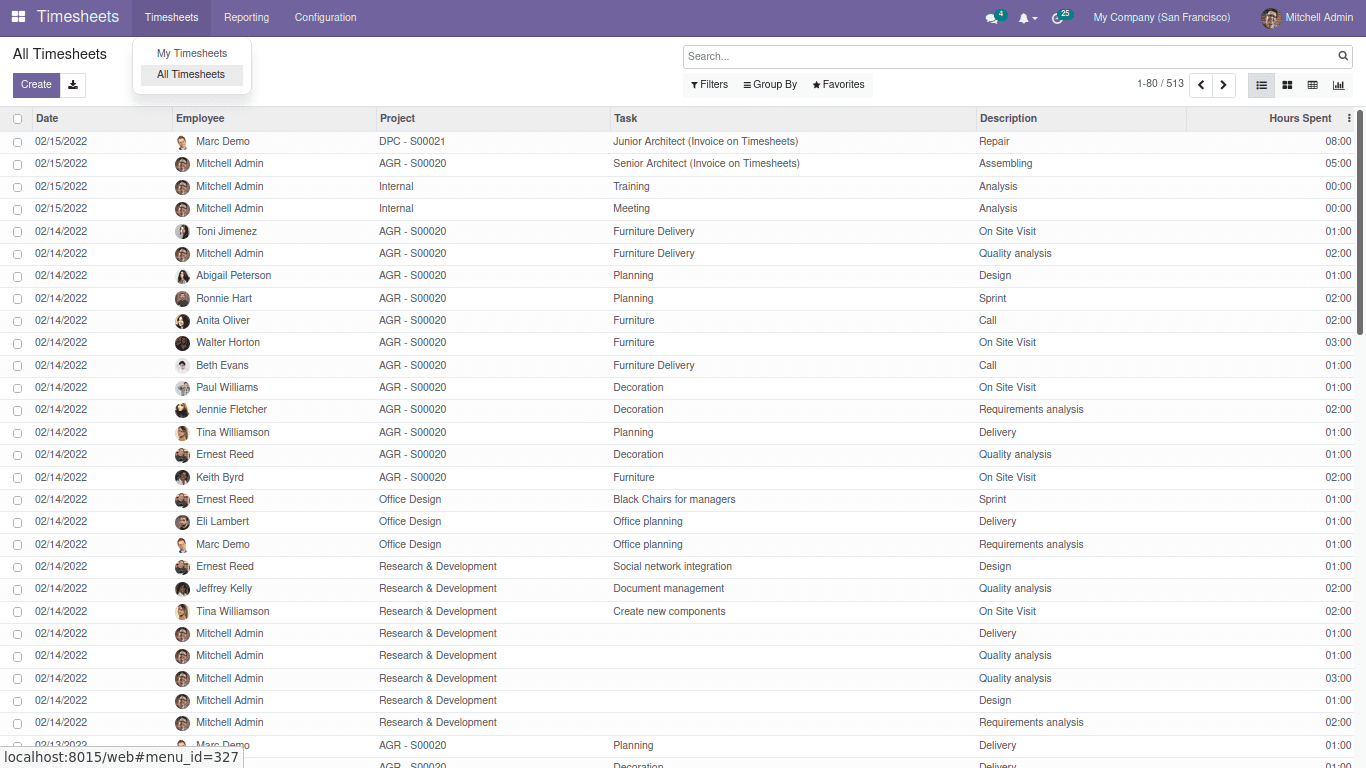This screenshot has width=1366, height=768.
Task: Switch to graph chart view
Action: 1338,85
